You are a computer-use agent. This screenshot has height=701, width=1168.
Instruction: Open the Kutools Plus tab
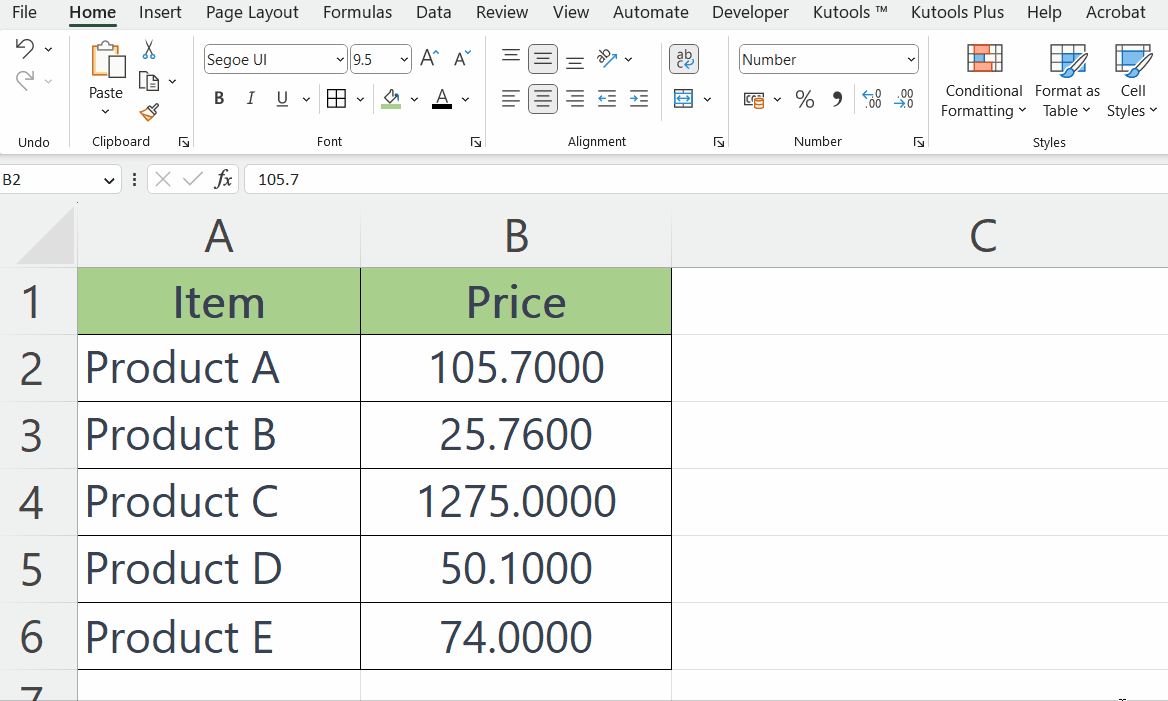[x=957, y=12]
